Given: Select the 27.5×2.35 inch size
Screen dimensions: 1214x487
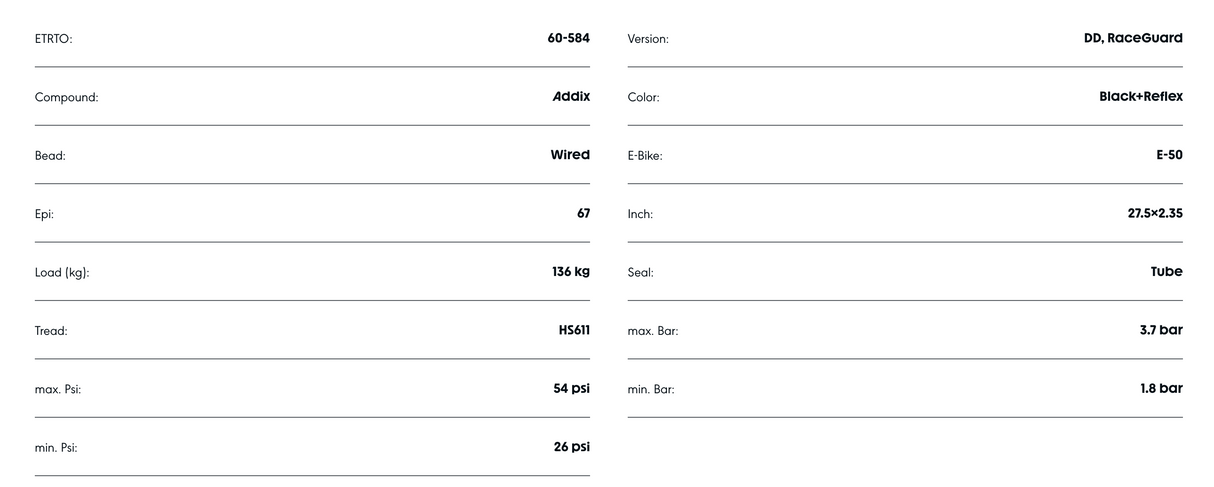Looking at the screenshot, I should 1155,213.
